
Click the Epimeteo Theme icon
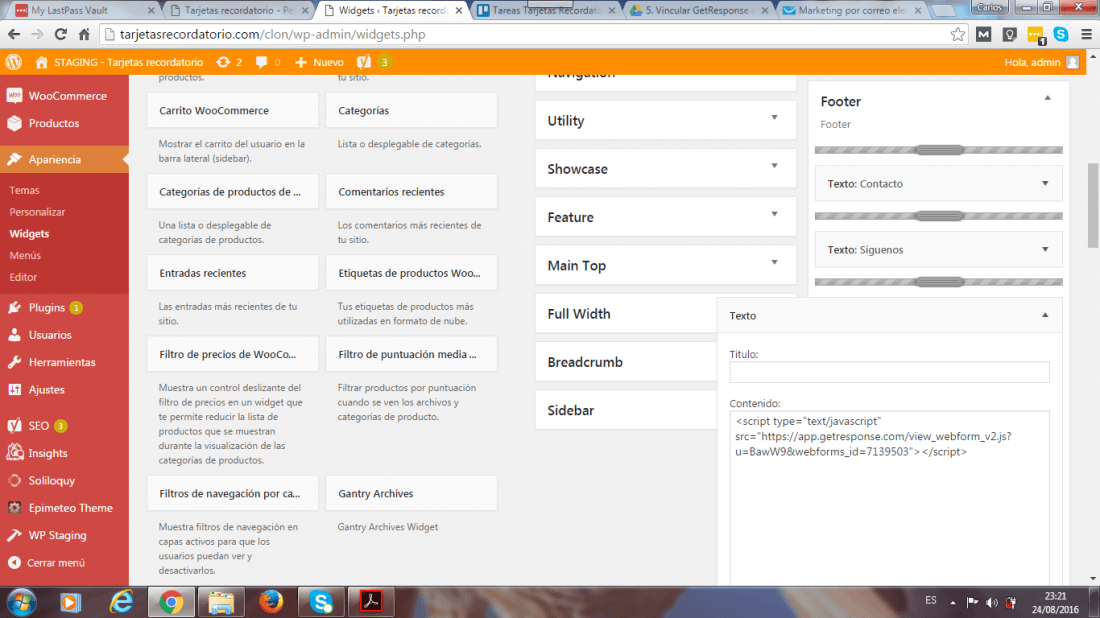15,508
